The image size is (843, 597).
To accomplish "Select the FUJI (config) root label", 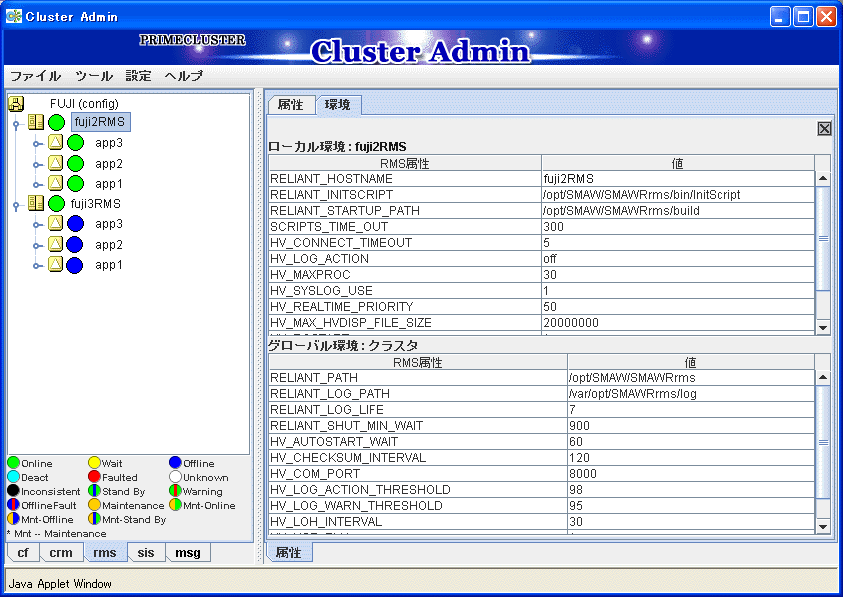I will [x=84, y=103].
